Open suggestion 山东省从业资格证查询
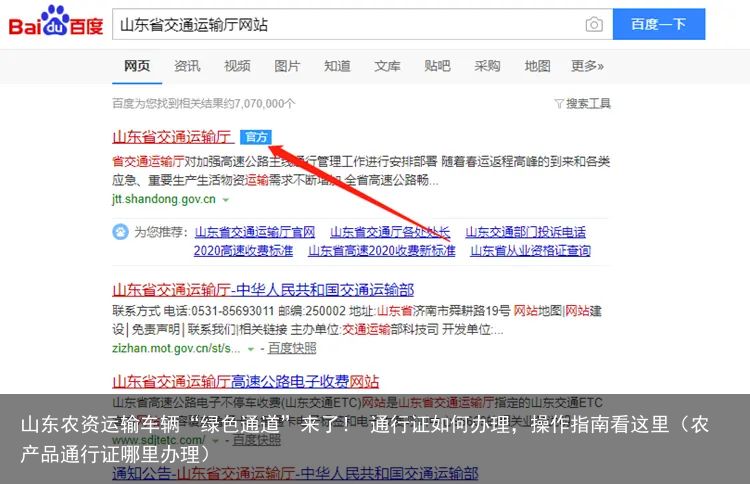The height and width of the screenshot is (484, 750). 530,251
